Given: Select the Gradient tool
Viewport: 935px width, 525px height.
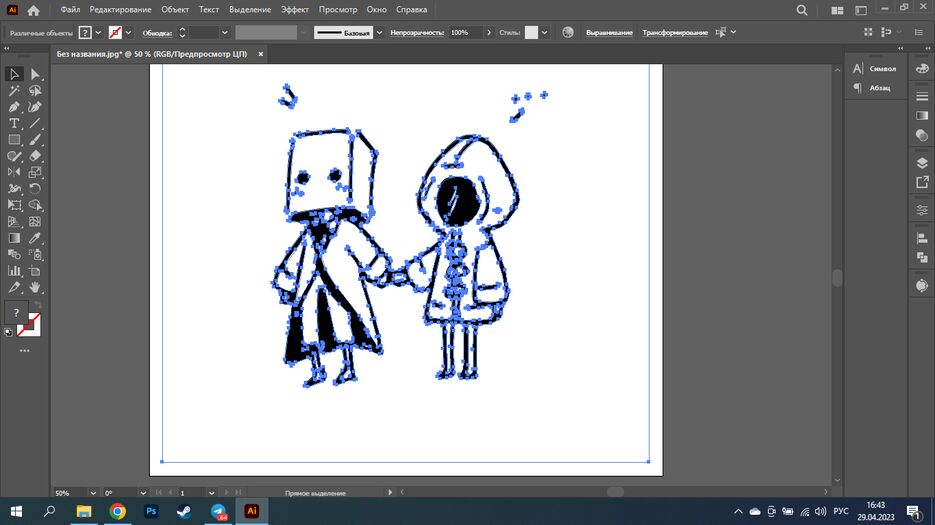Looking at the screenshot, I should point(14,238).
